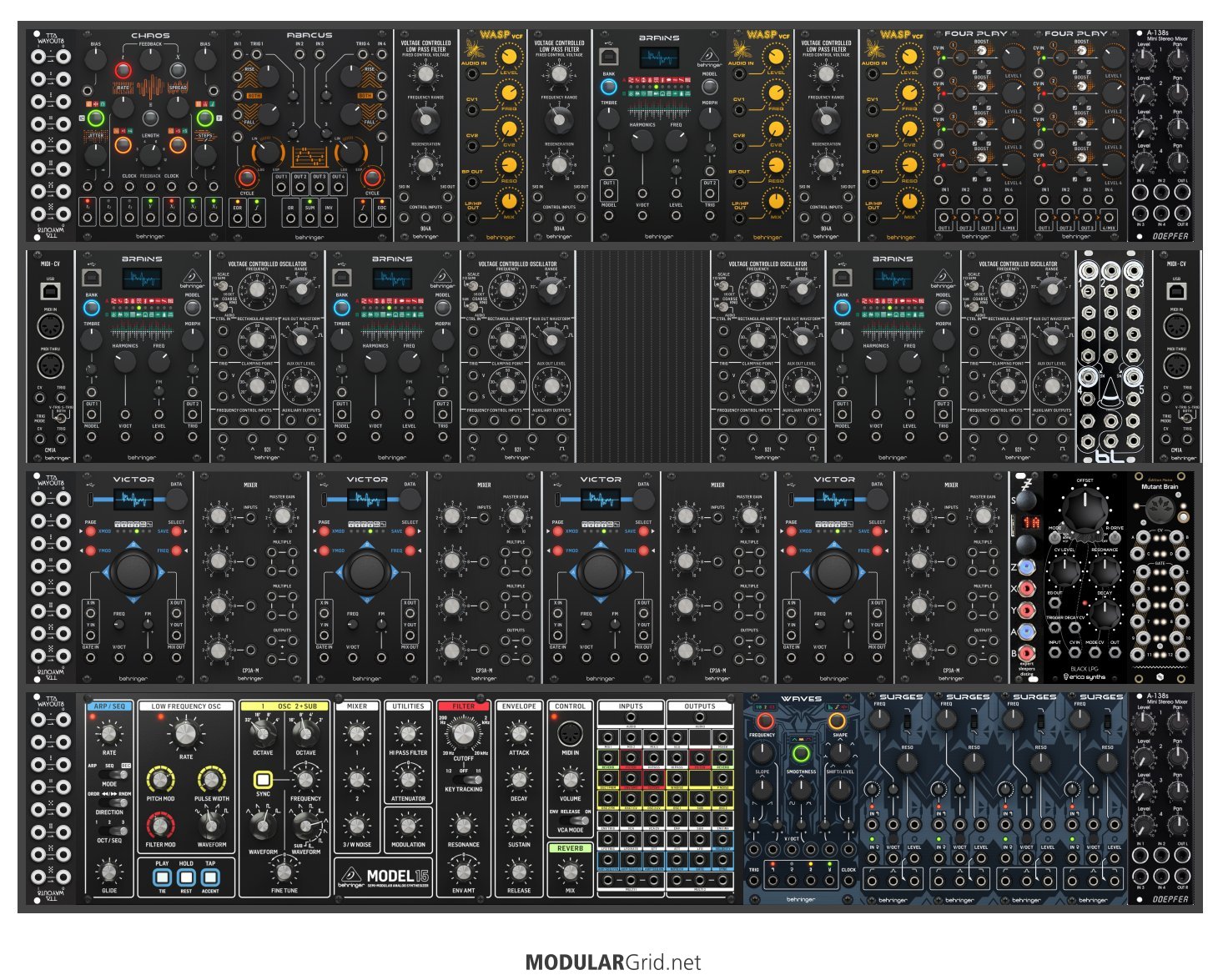Click the Volume knob in Model 15 Control
Screen dimensions: 1228x980
tap(571, 781)
